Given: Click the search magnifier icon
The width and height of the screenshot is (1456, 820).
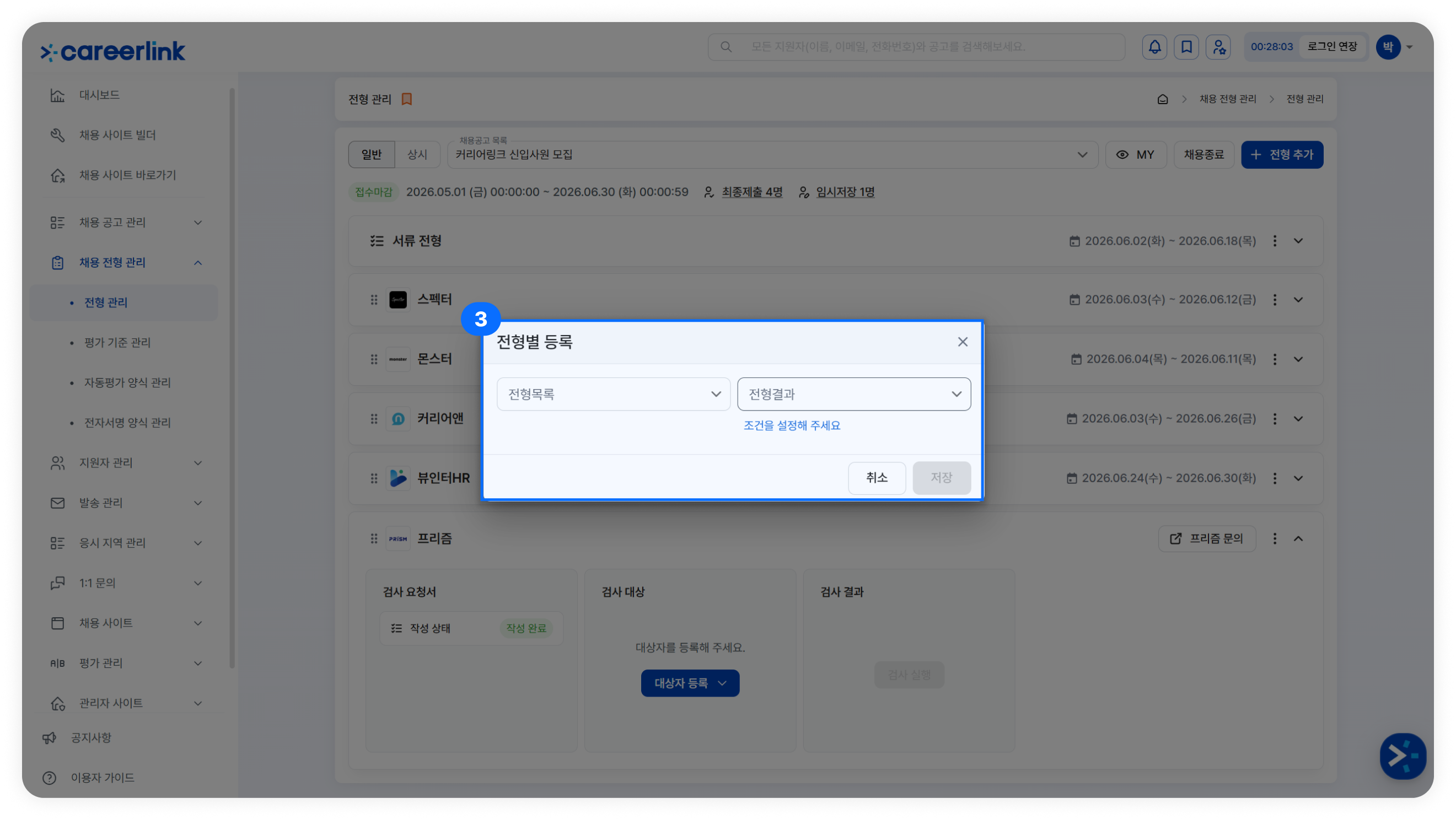Looking at the screenshot, I should [x=726, y=47].
